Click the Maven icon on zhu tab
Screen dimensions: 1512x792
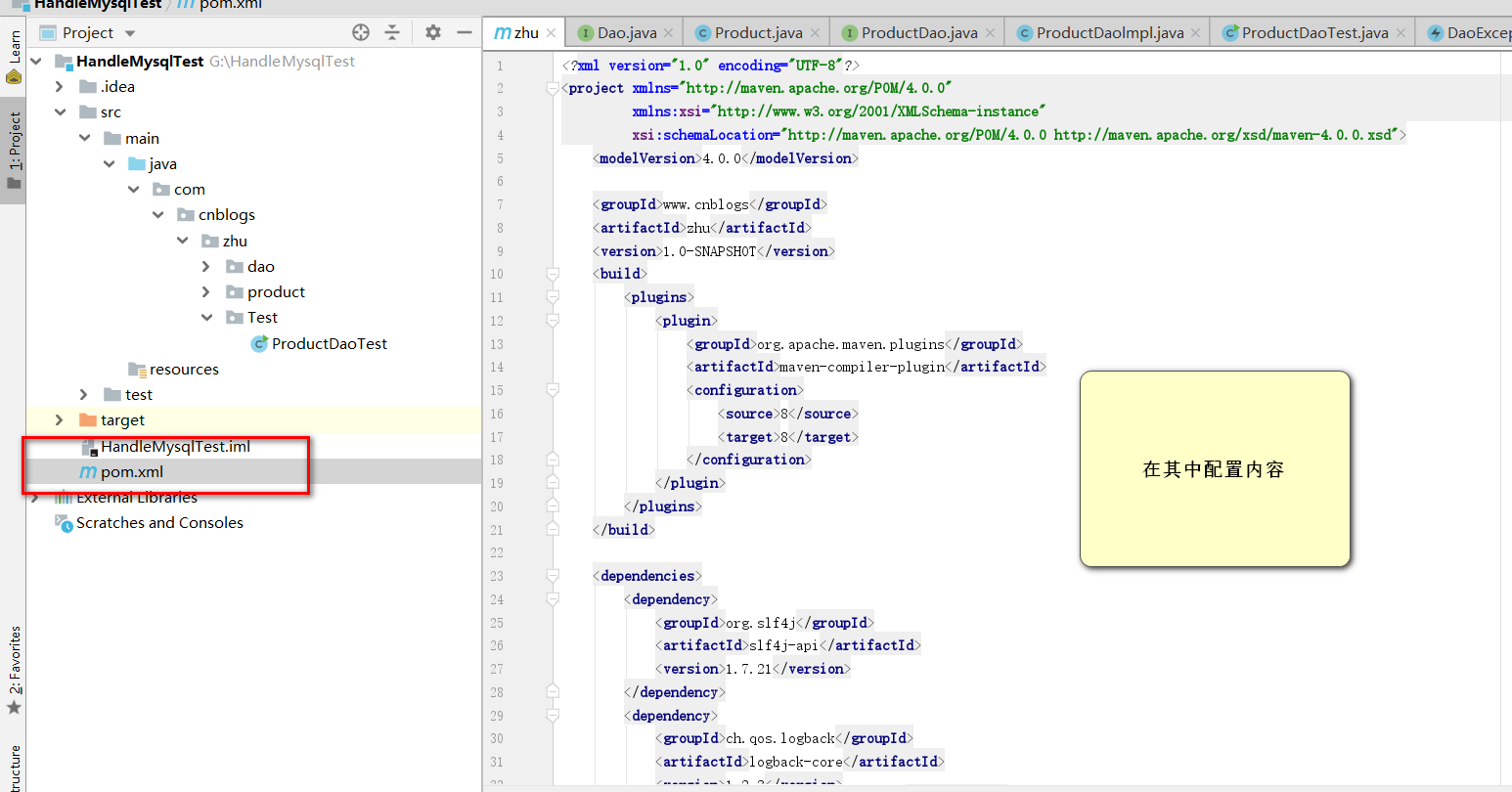[x=503, y=33]
